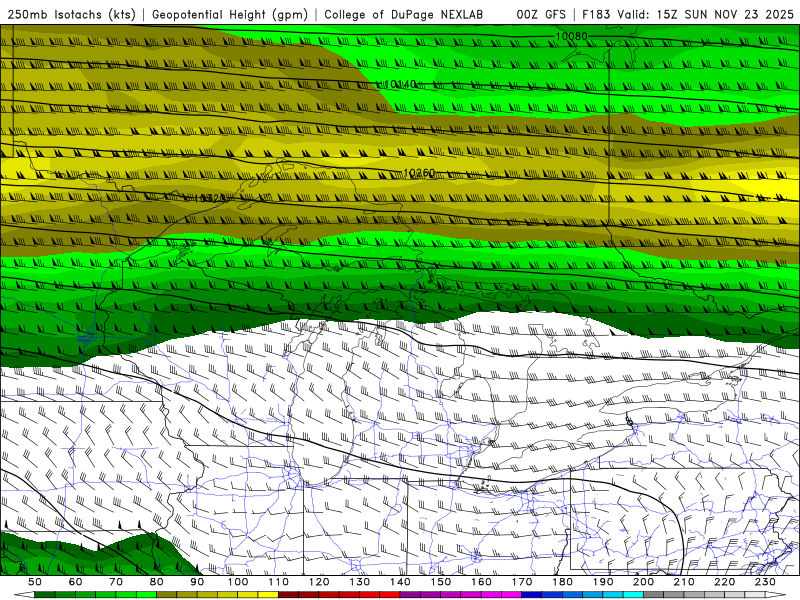
Task: Pick the dark red swatch below 110
Action: coord(289,595)
